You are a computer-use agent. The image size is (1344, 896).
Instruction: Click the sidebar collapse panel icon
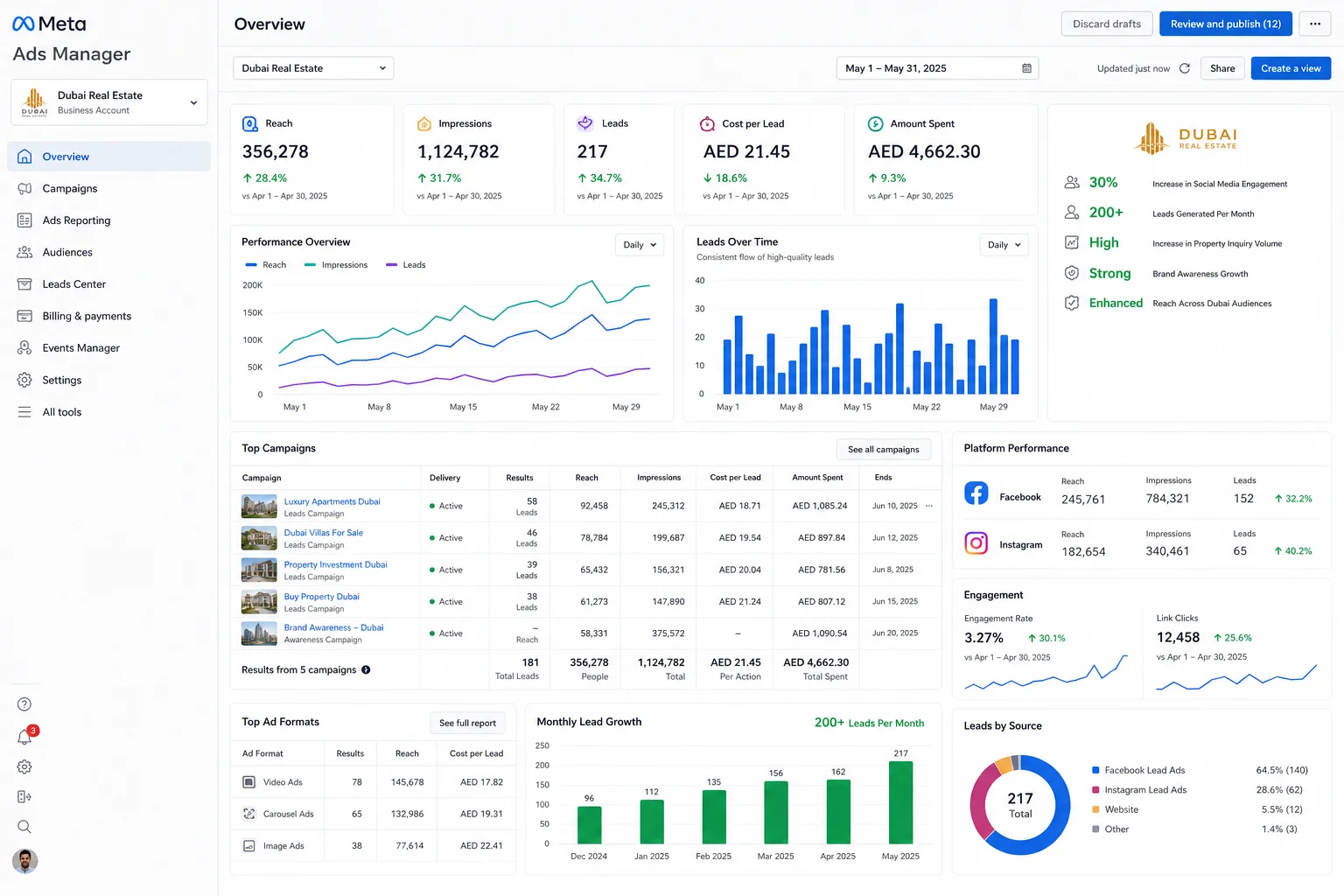tap(24, 797)
